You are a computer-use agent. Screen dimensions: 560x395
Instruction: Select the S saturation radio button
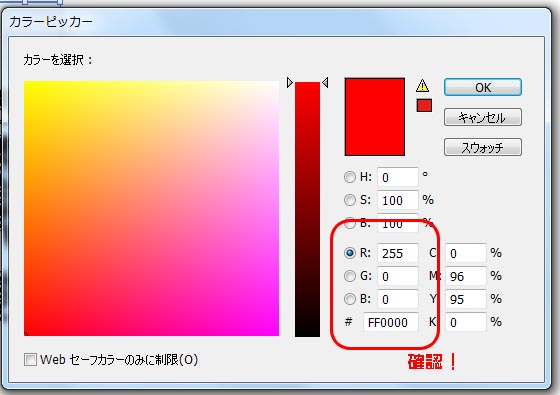coord(350,200)
